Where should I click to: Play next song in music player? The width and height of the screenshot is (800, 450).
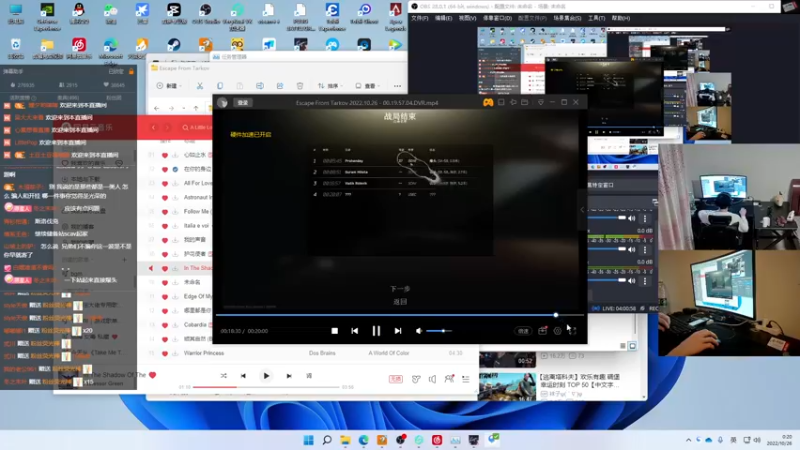pyautogui.click(x=289, y=376)
